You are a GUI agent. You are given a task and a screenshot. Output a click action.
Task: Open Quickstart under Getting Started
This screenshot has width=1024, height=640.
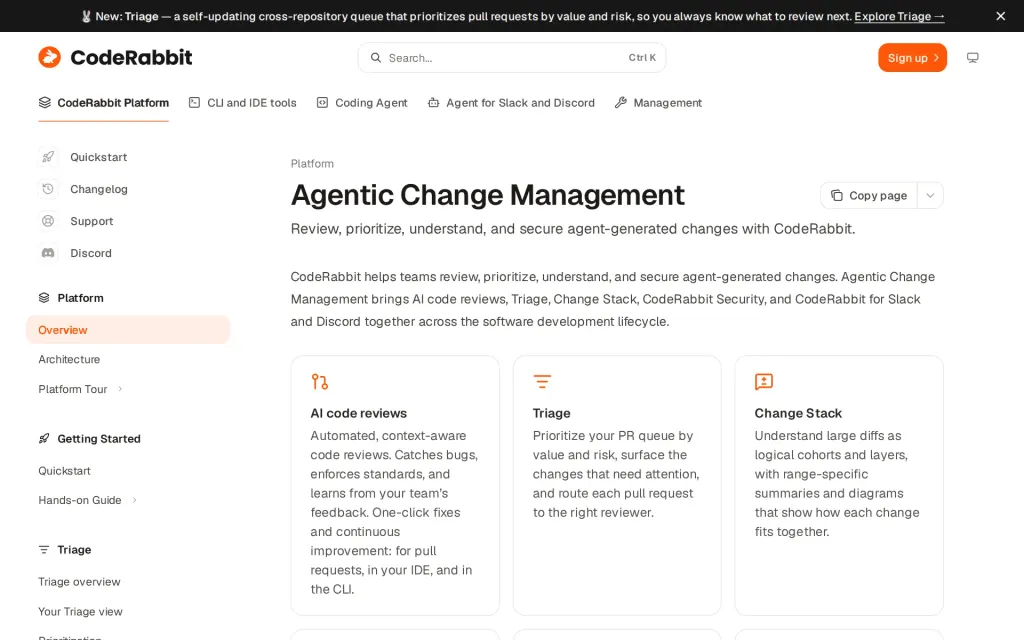pyautogui.click(x=64, y=471)
